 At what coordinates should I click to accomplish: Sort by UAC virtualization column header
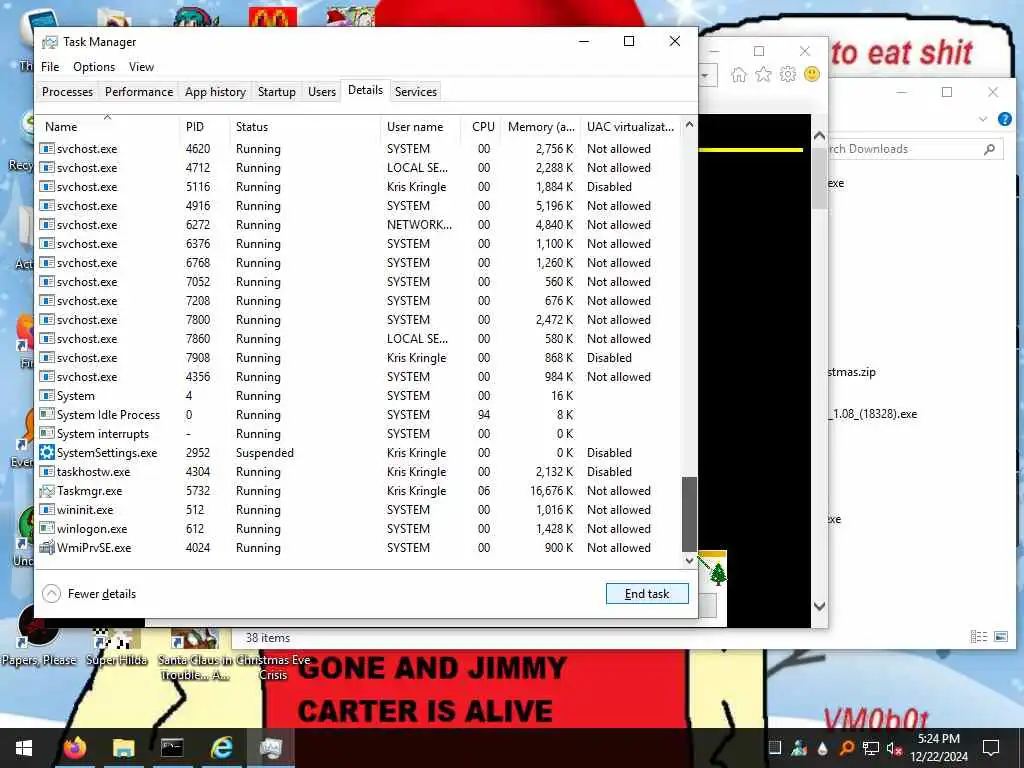(x=630, y=127)
